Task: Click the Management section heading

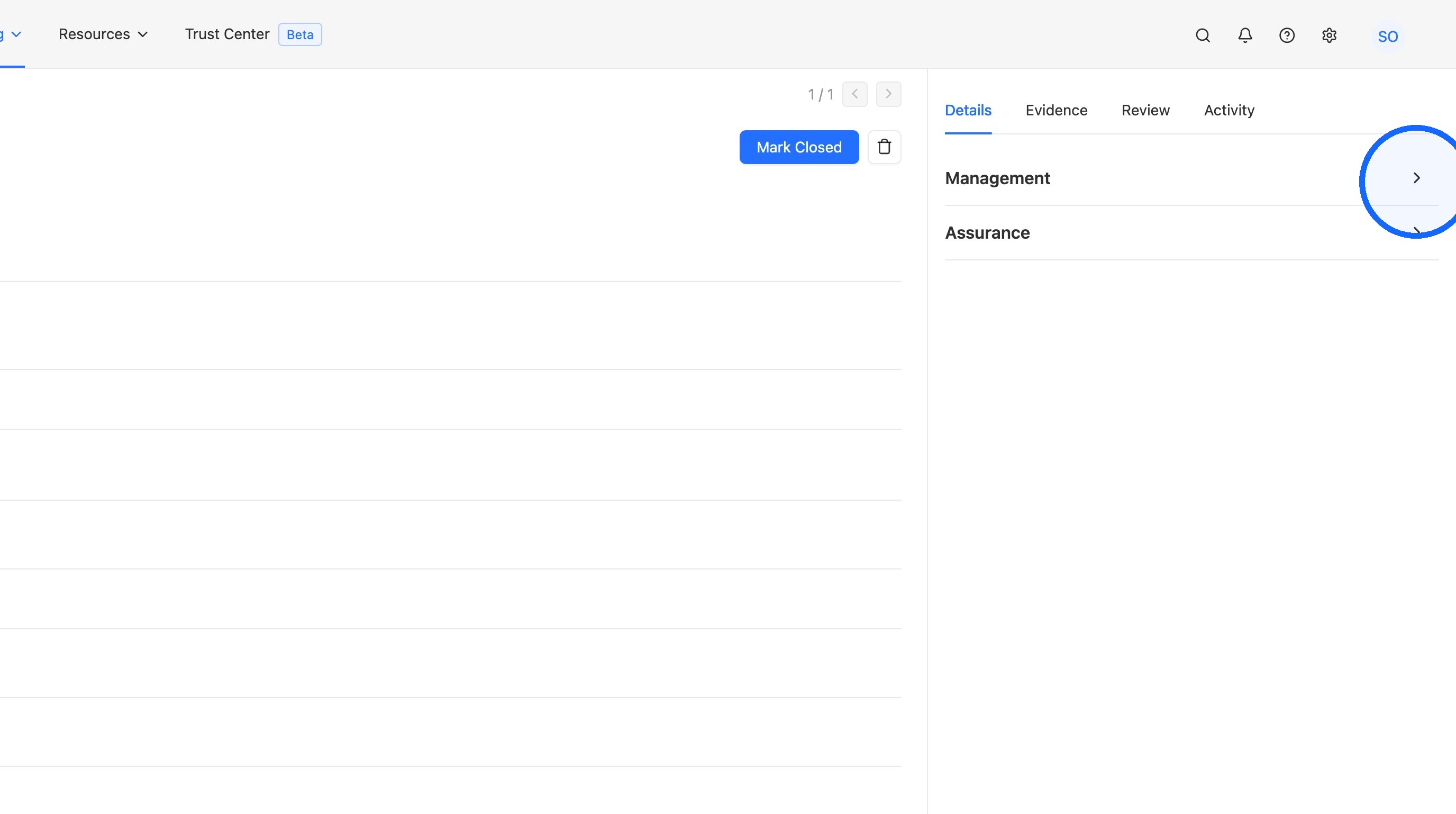Action: [x=997, y=178]
